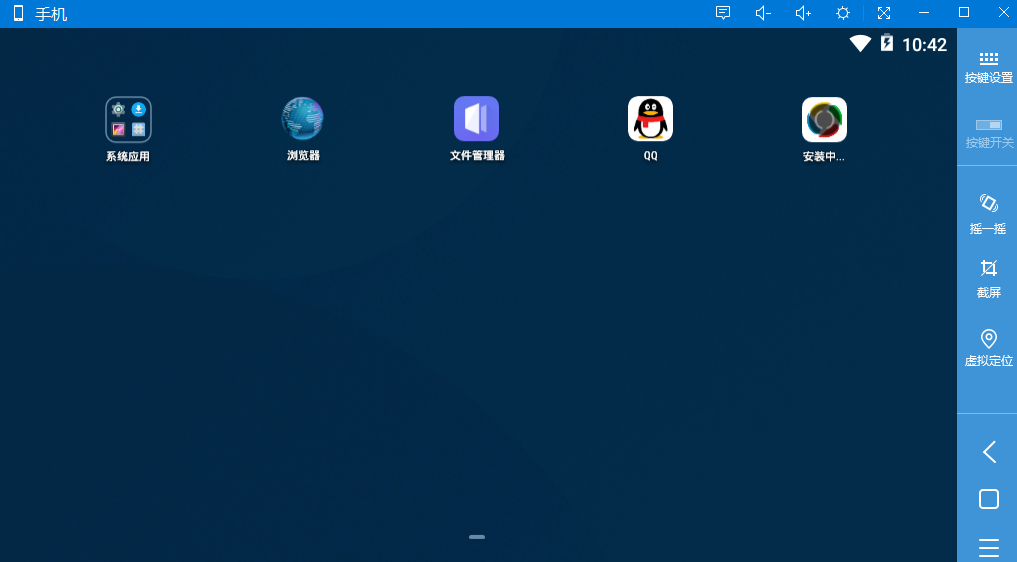
Task: Open the feedback message icon
Action: tap(723, 13)
